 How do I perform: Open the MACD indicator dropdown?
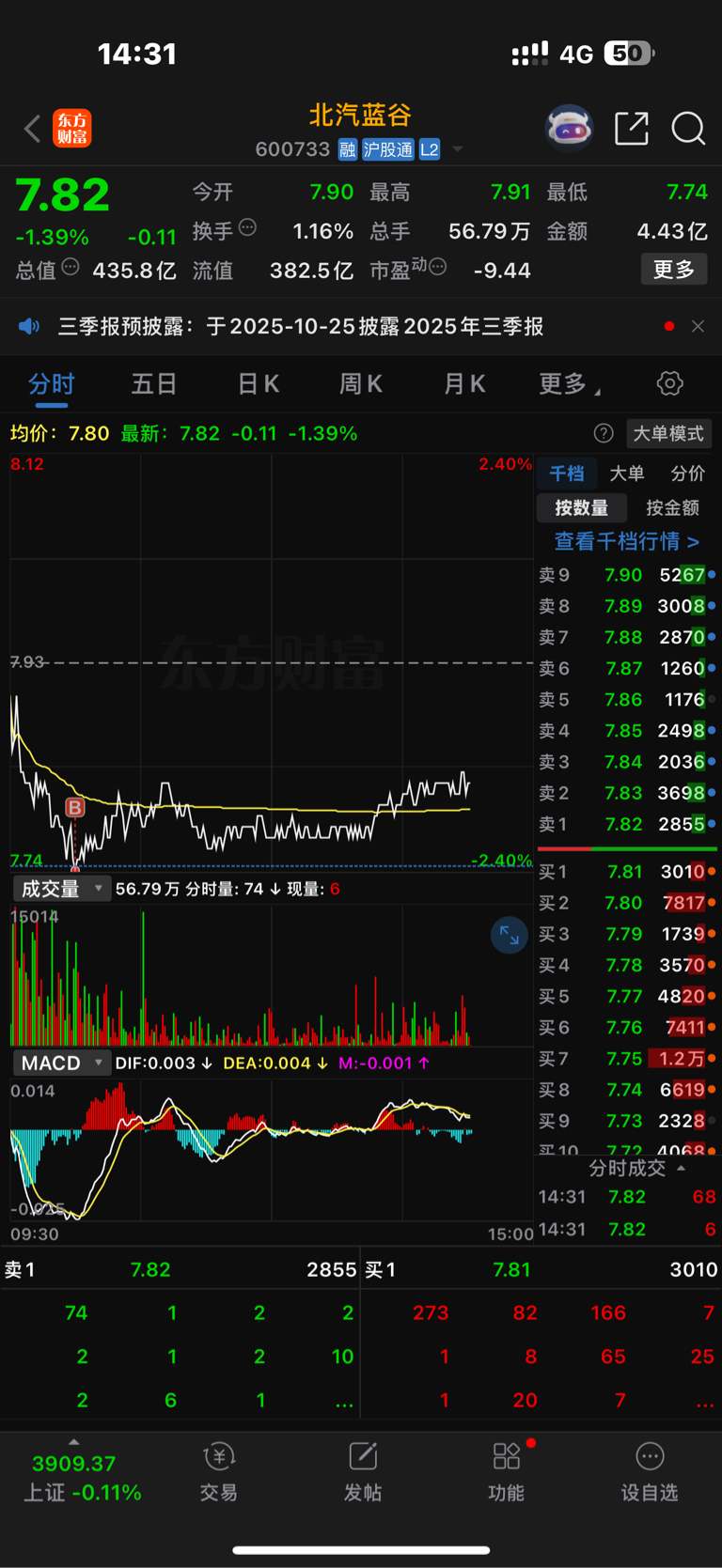click(62, 1063)
